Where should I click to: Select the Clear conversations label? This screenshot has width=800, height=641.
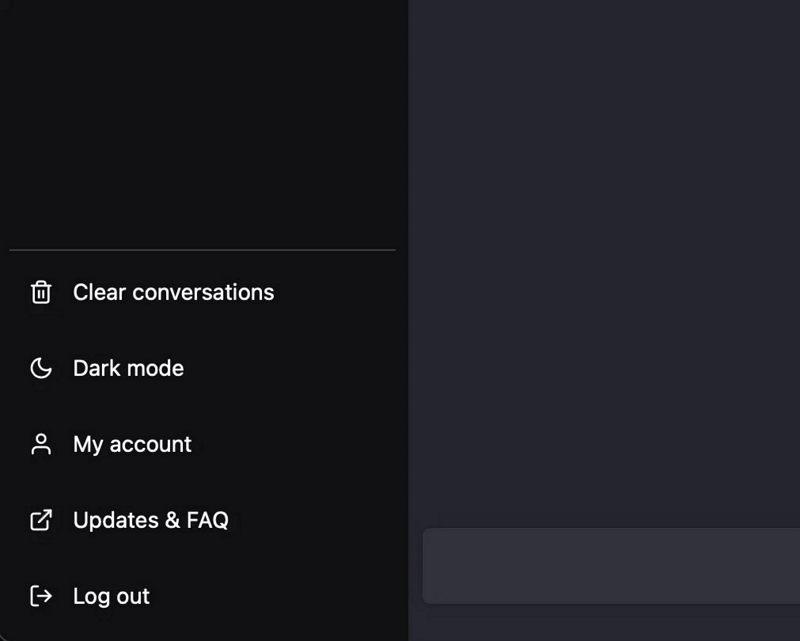[x=173, y=292]
